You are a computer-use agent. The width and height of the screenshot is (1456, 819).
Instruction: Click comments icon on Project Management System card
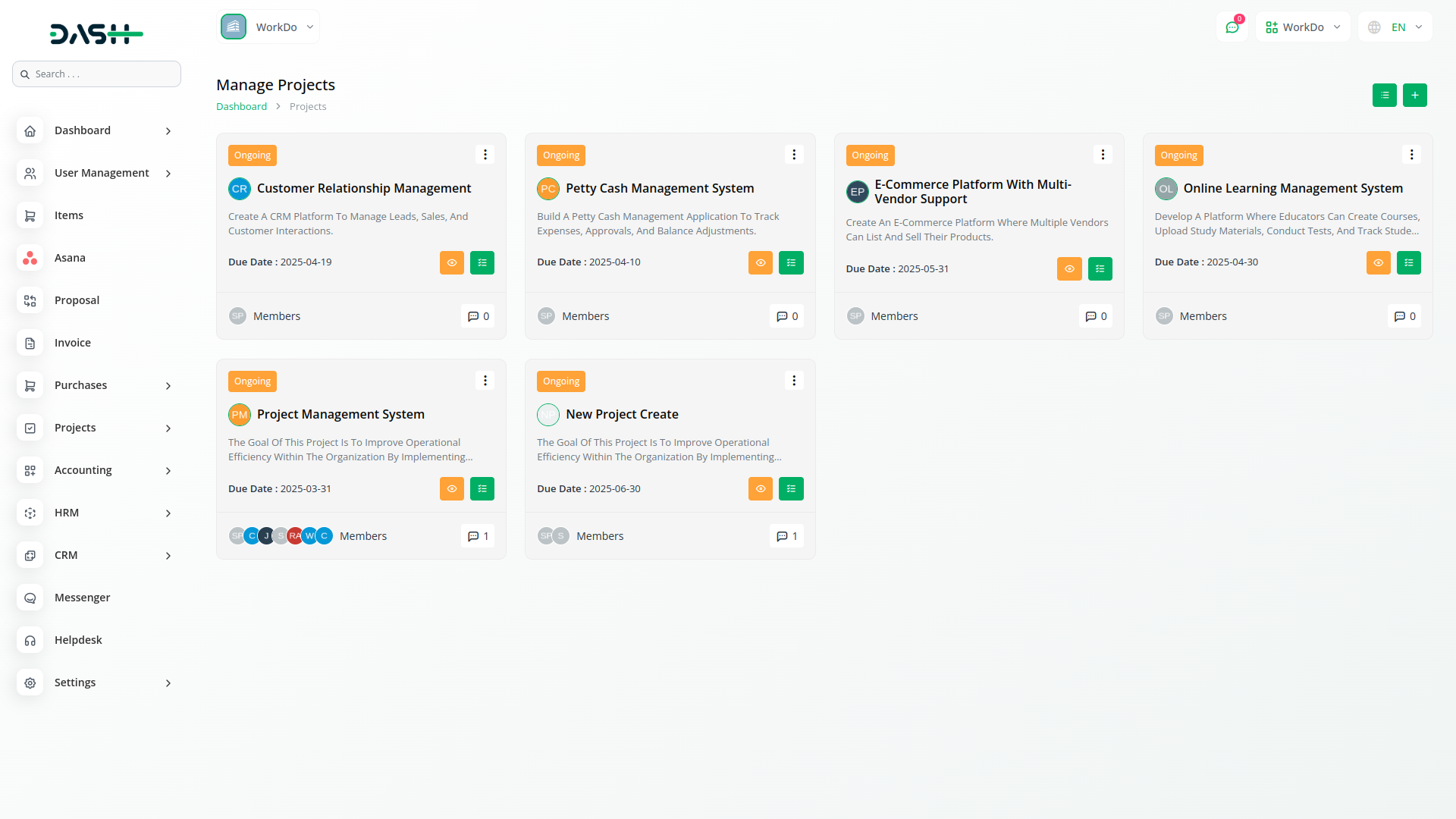(478, 536)
